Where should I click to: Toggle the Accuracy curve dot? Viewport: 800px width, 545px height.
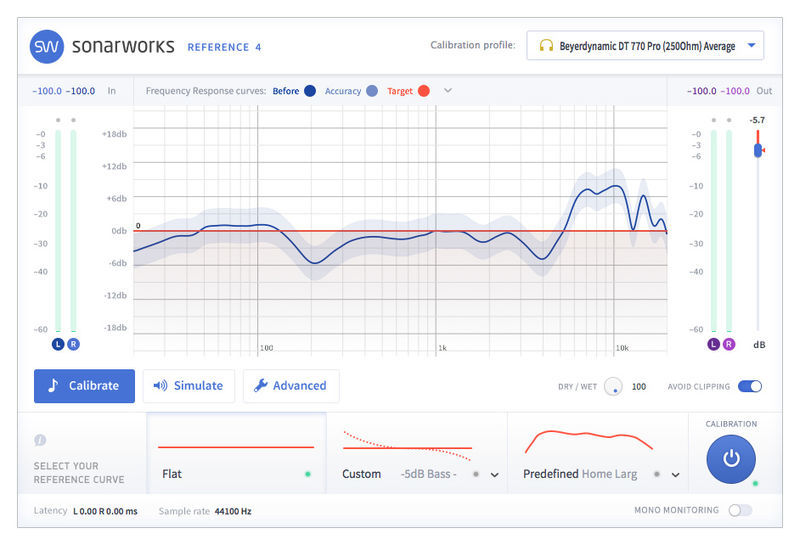[x=372, y=91]
